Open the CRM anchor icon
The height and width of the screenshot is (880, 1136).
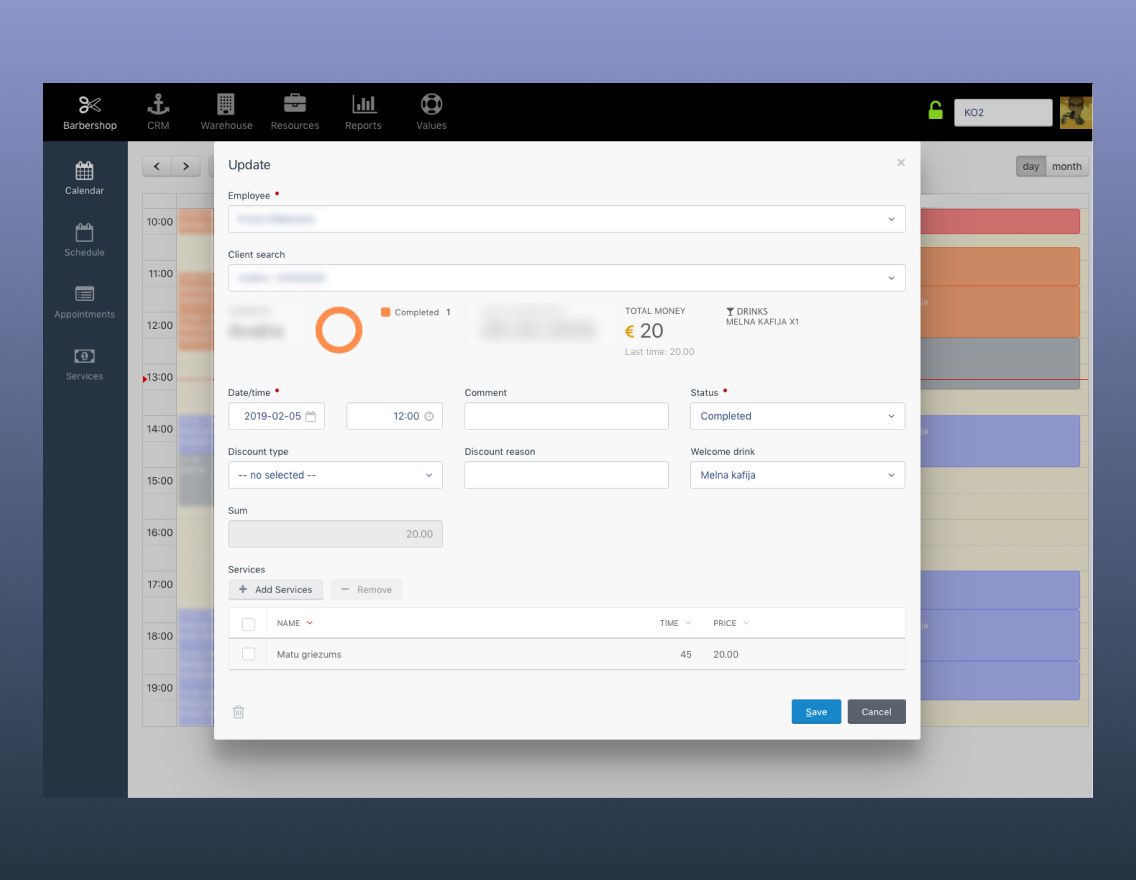click(x=158, y=105)
